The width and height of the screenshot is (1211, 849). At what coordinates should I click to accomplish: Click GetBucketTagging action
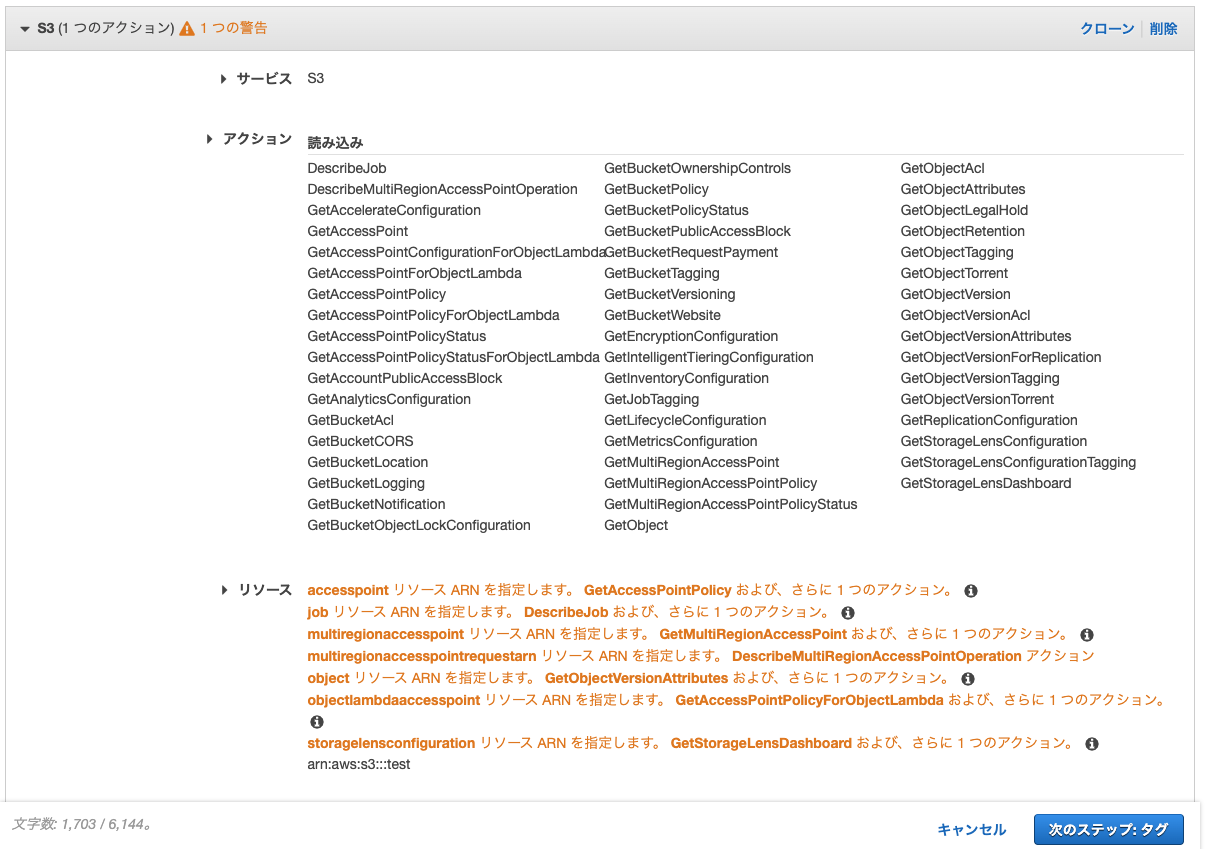[662, 273]
